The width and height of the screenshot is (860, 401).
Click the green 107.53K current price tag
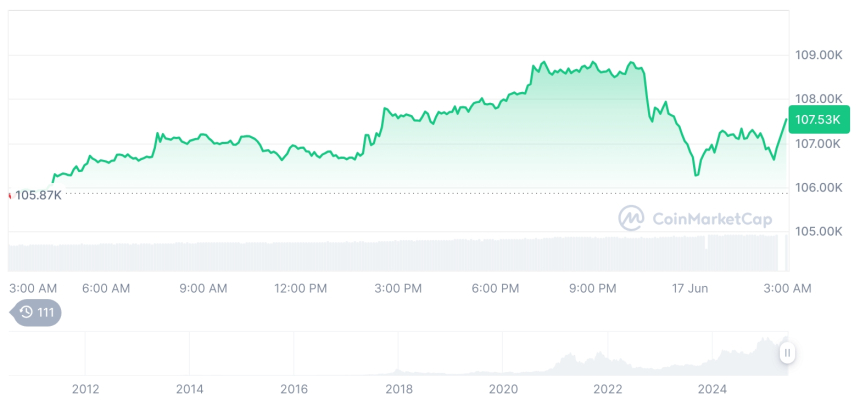pos(817,120)
